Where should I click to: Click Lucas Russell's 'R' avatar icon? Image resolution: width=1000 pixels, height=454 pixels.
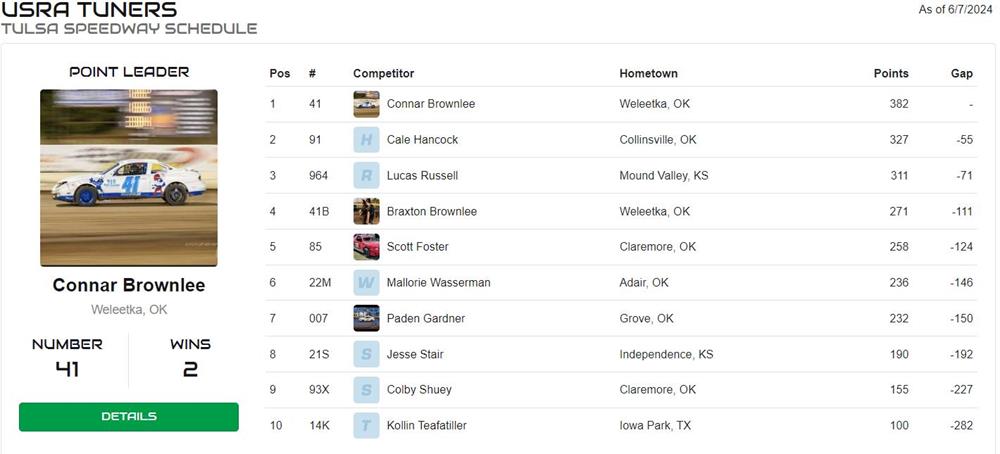(x=366, y=176)
